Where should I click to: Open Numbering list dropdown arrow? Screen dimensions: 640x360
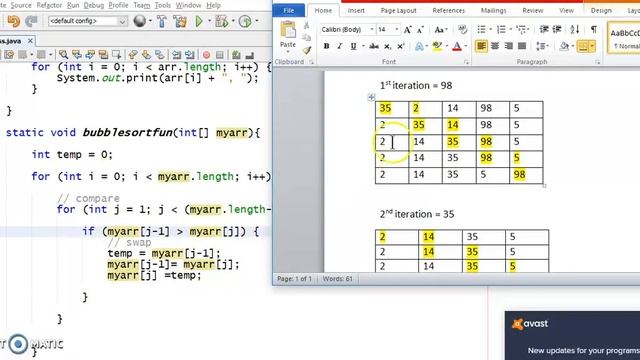point(510,29)
